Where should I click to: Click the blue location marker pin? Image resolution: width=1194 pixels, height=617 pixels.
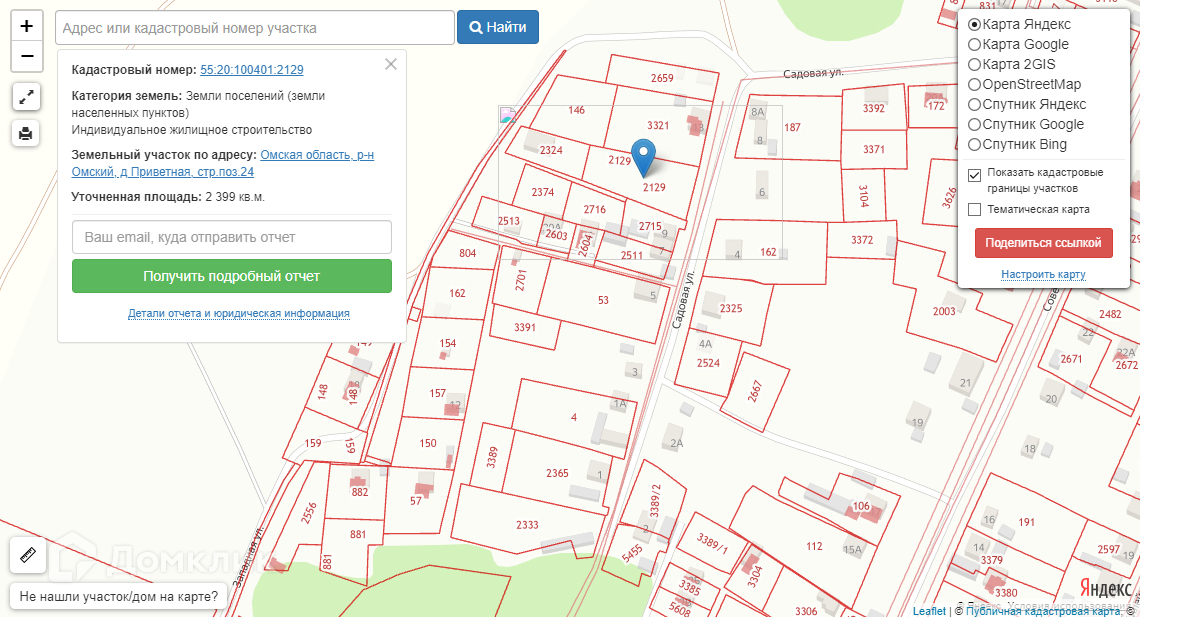pos(644,158)
